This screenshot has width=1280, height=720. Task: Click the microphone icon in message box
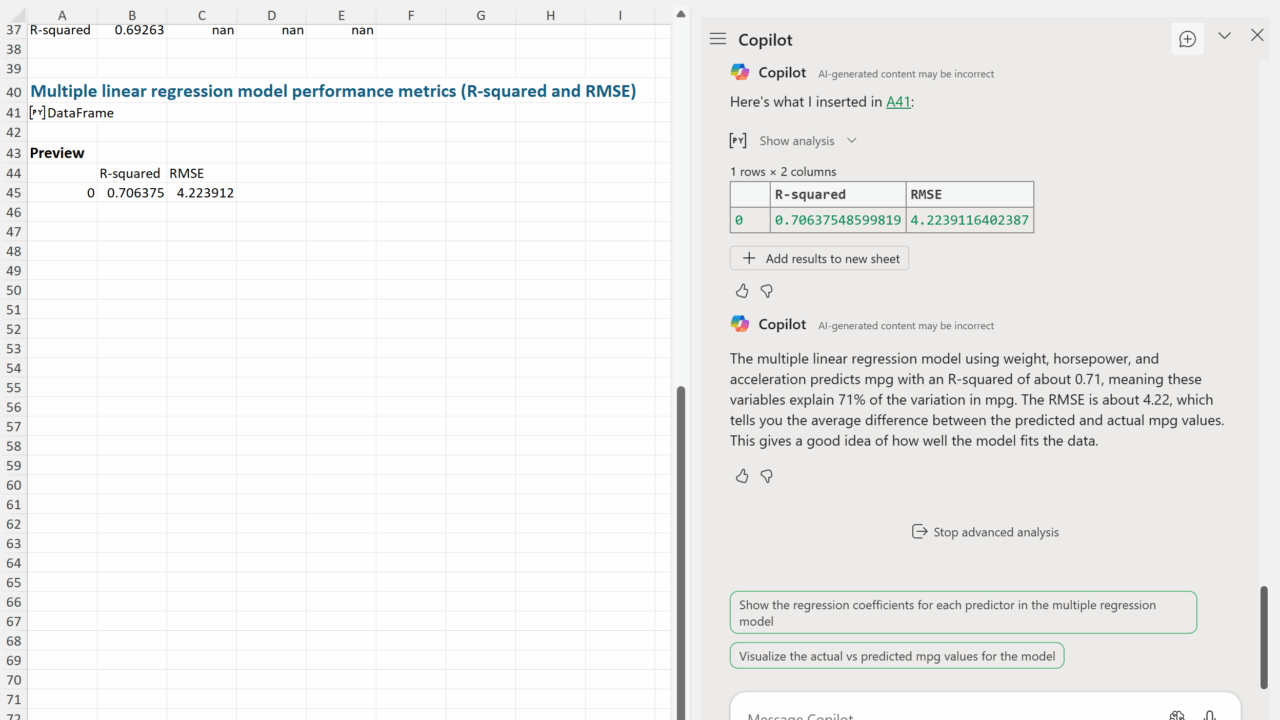coord(1209,714)
